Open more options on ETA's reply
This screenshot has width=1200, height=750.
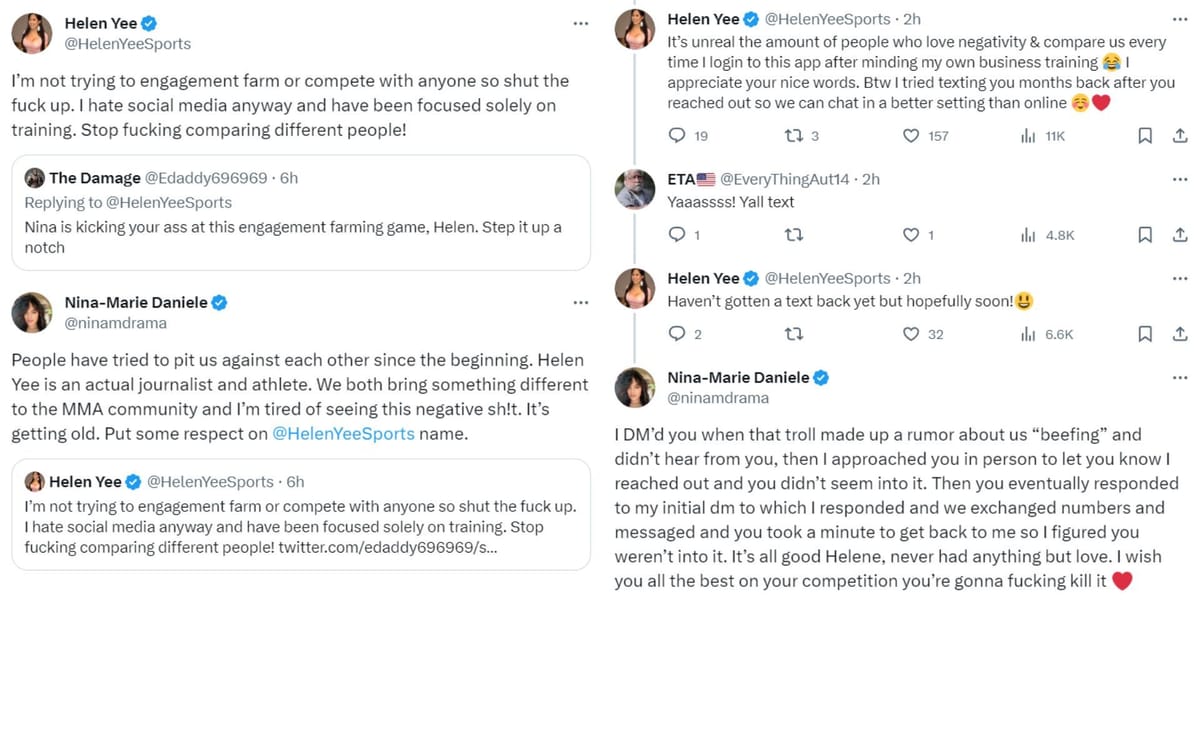(x=1180, y=178)
